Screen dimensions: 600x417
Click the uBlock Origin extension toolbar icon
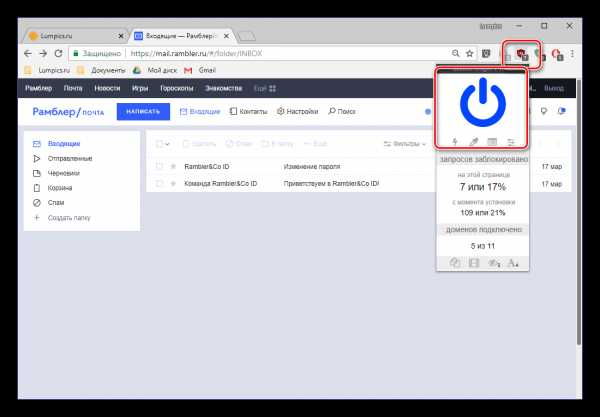[520, 53]
